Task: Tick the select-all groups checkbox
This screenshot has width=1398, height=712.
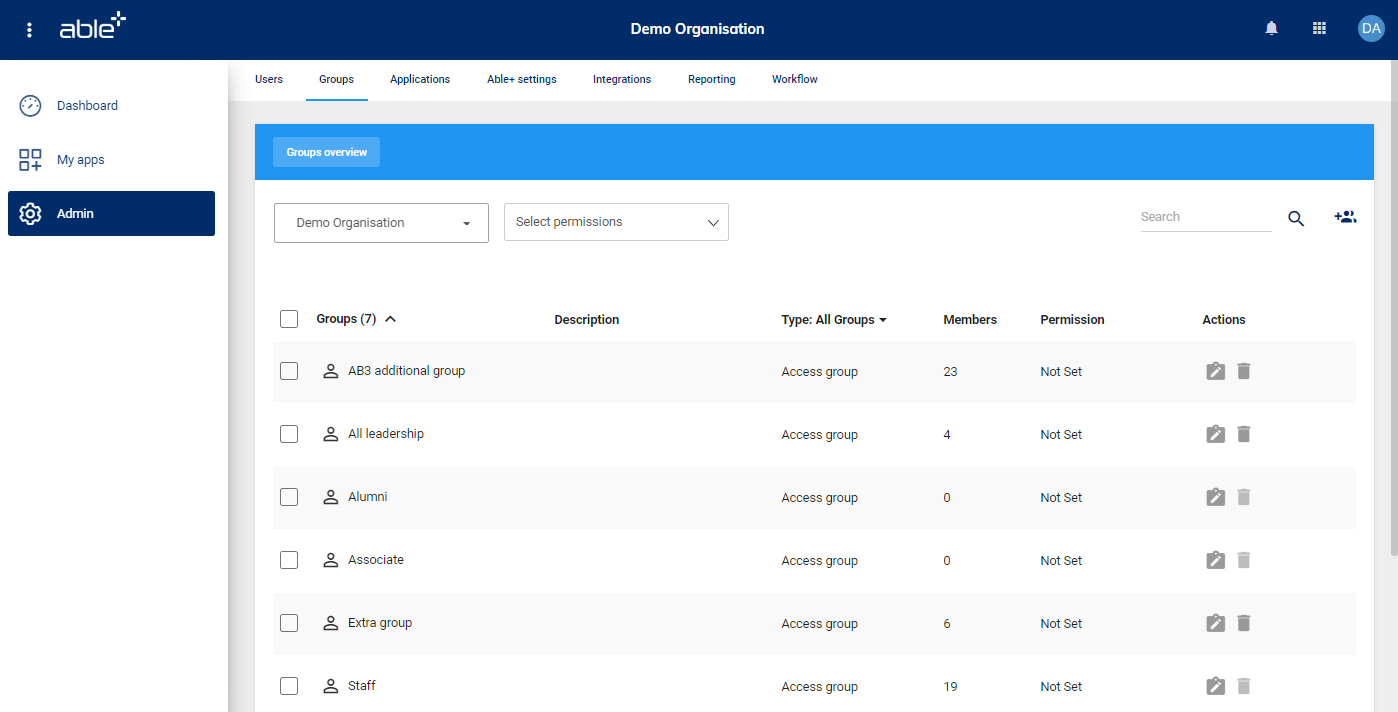Action: (x=289, y=319)
